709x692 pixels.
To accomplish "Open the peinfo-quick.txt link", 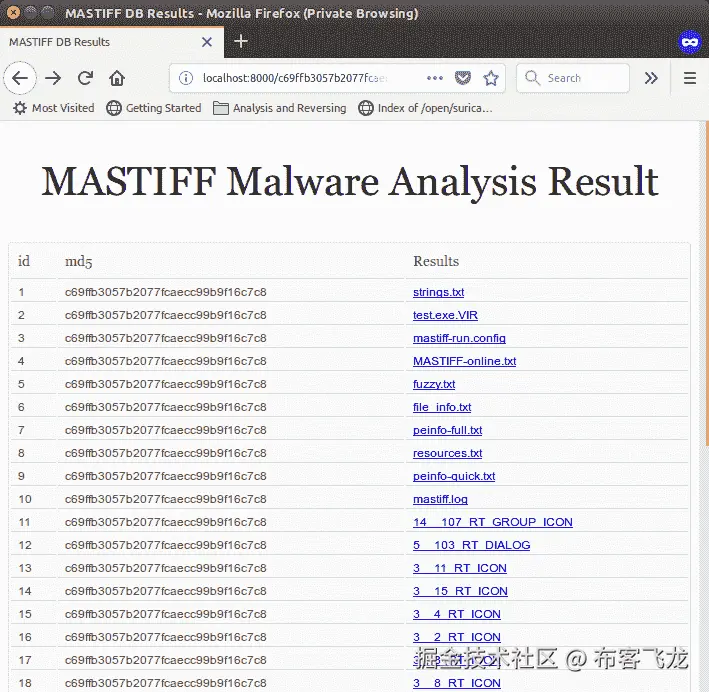I will click(x=454, y=476).
